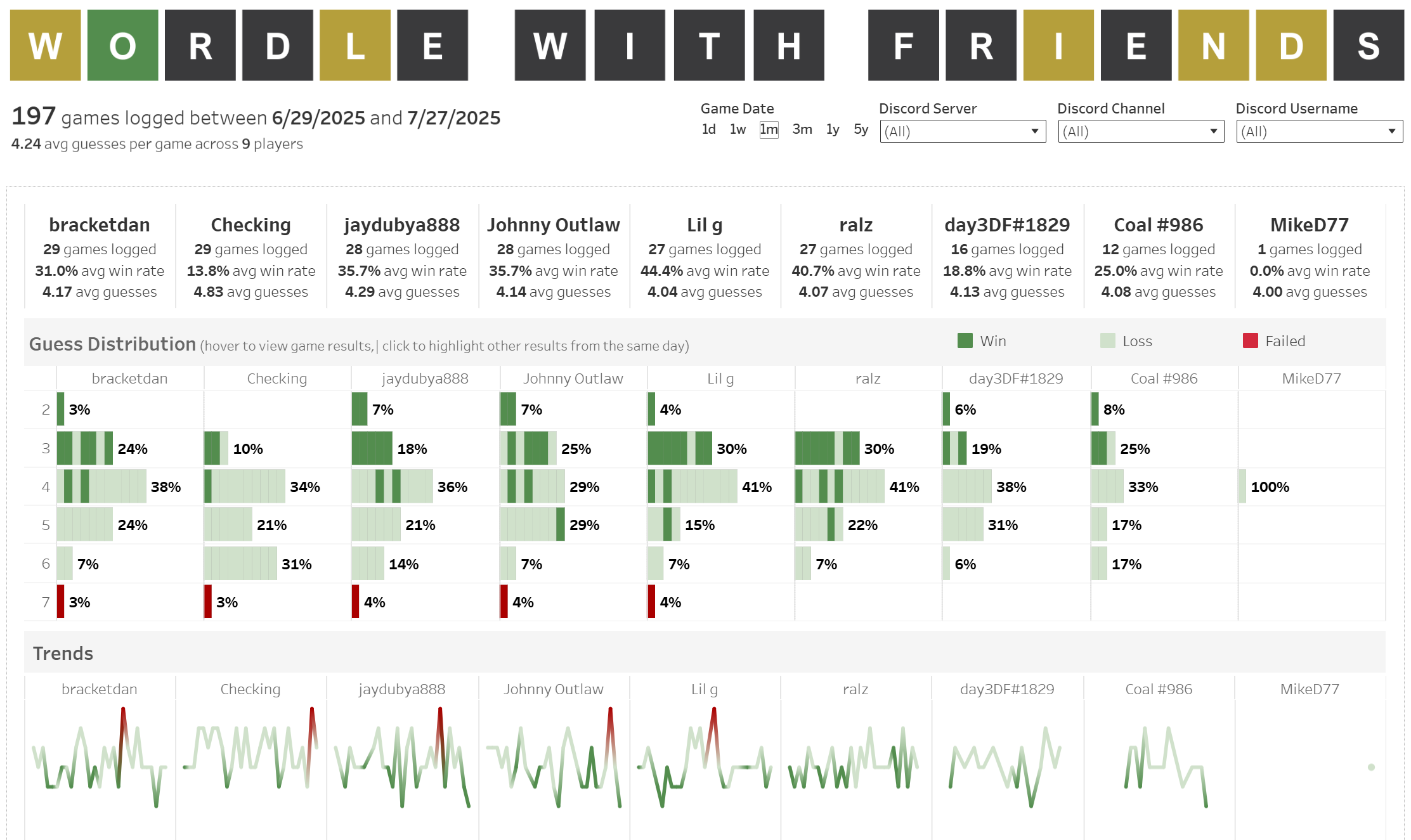
Task: Click the Coal #986 header under Trends
Action: 1159,689
